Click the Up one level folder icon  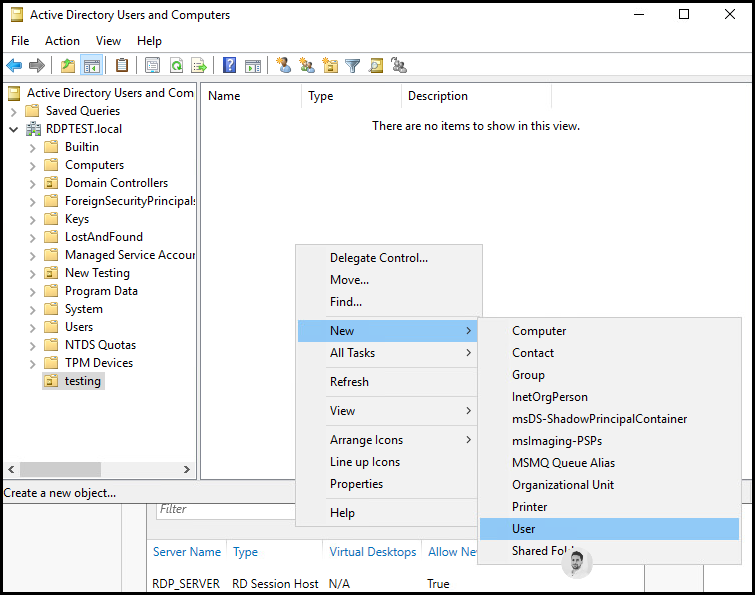coord(68,65)
